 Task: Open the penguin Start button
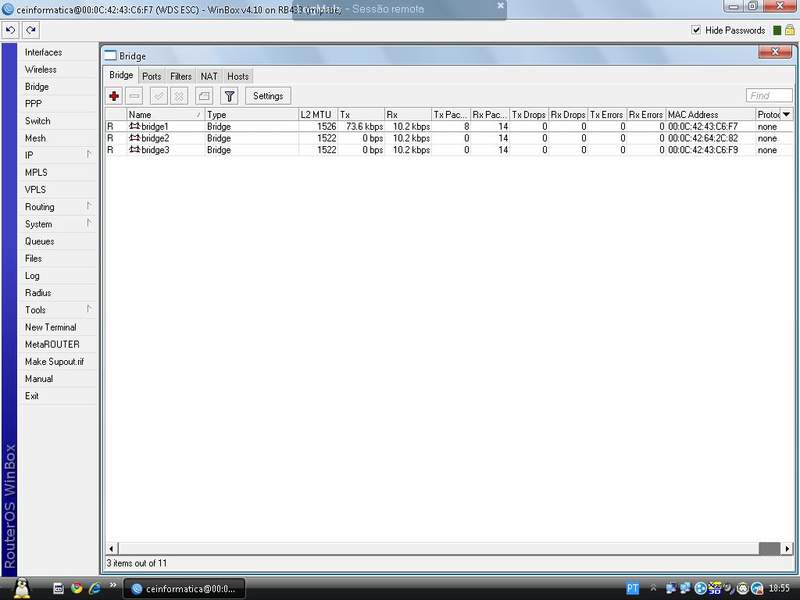(21, 588)
